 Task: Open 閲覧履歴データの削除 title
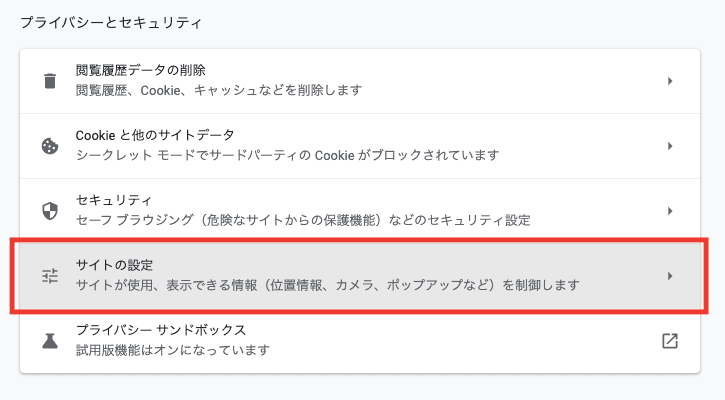pyautogui.click(x=141, y=70)
